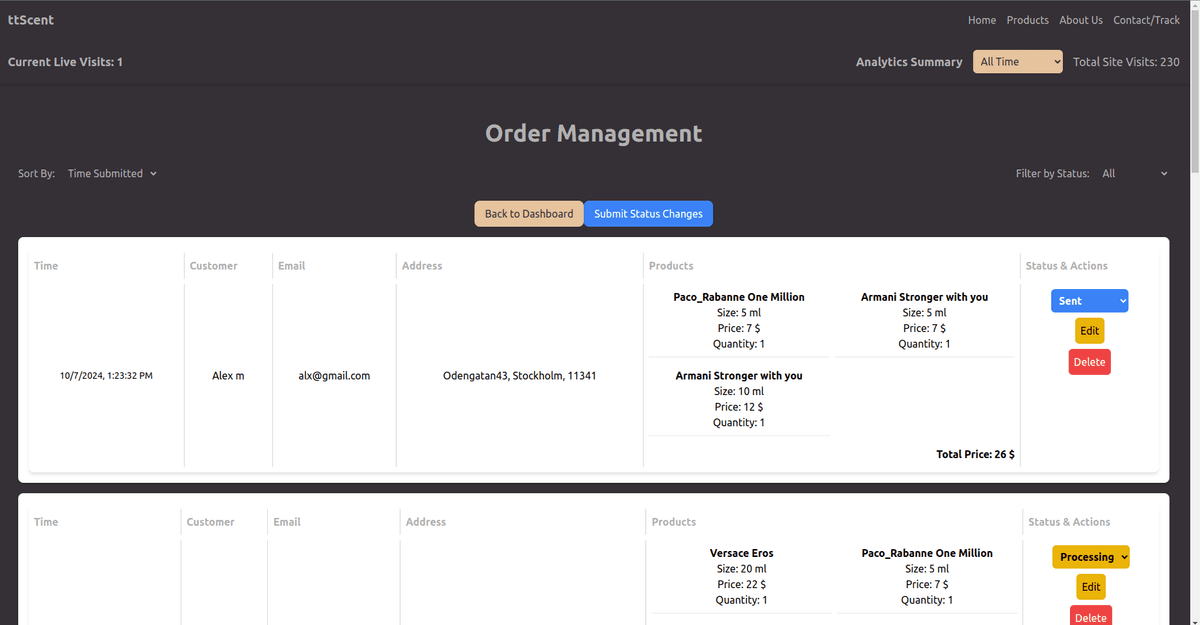The width and height of the screenshot is (1200, 625).
Task: Click Submit Status Changes button
Action: [648, 214]
